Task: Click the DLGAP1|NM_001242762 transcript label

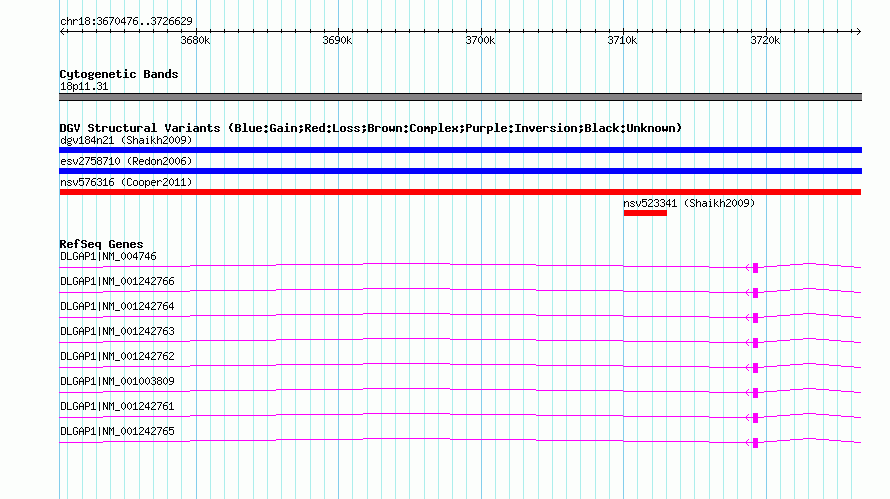Action: point(117,356)
